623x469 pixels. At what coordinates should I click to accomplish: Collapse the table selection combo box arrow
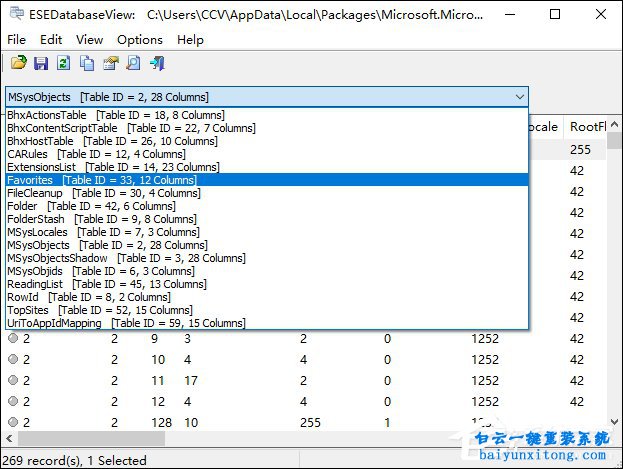518,97
